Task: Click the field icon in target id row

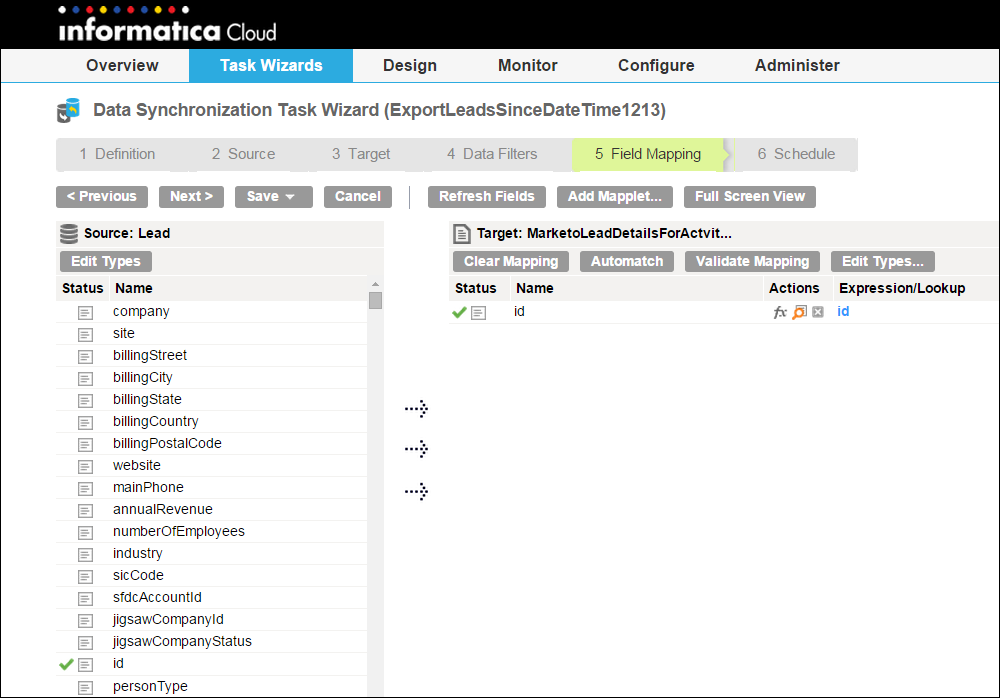Action: [x=478, y=313]
